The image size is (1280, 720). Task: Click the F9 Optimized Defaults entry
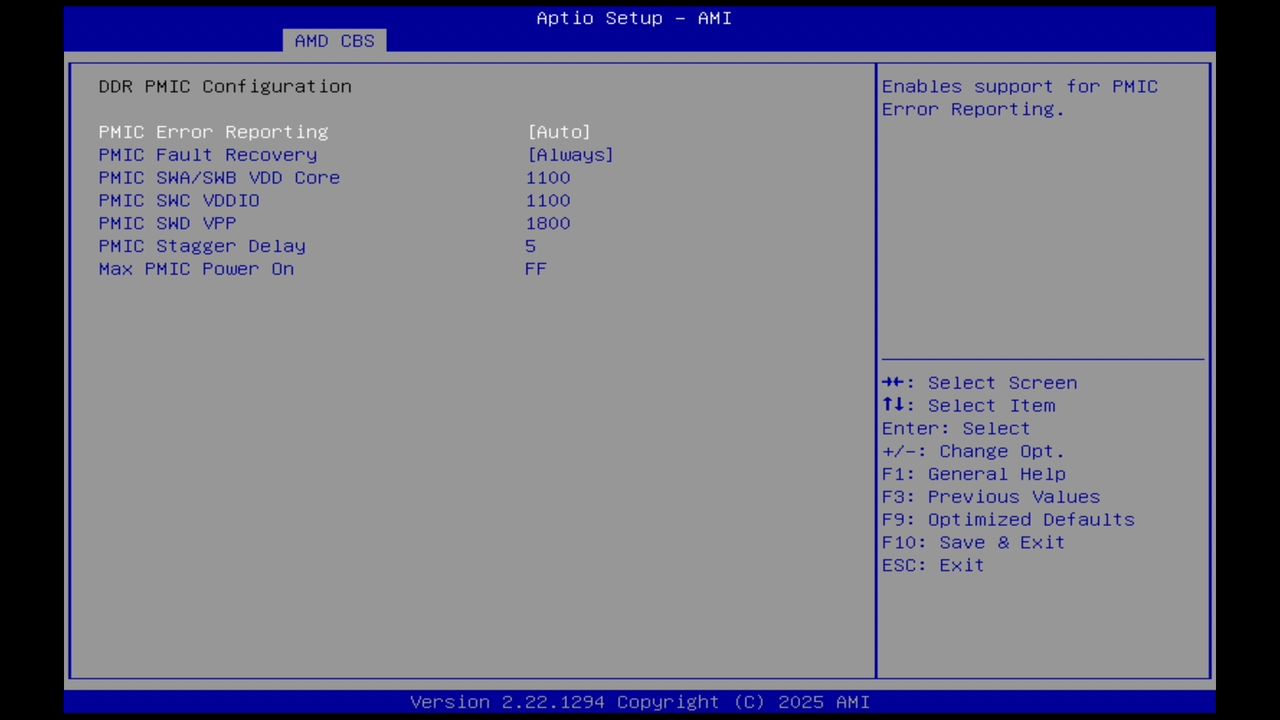(x=1007, y=519)
